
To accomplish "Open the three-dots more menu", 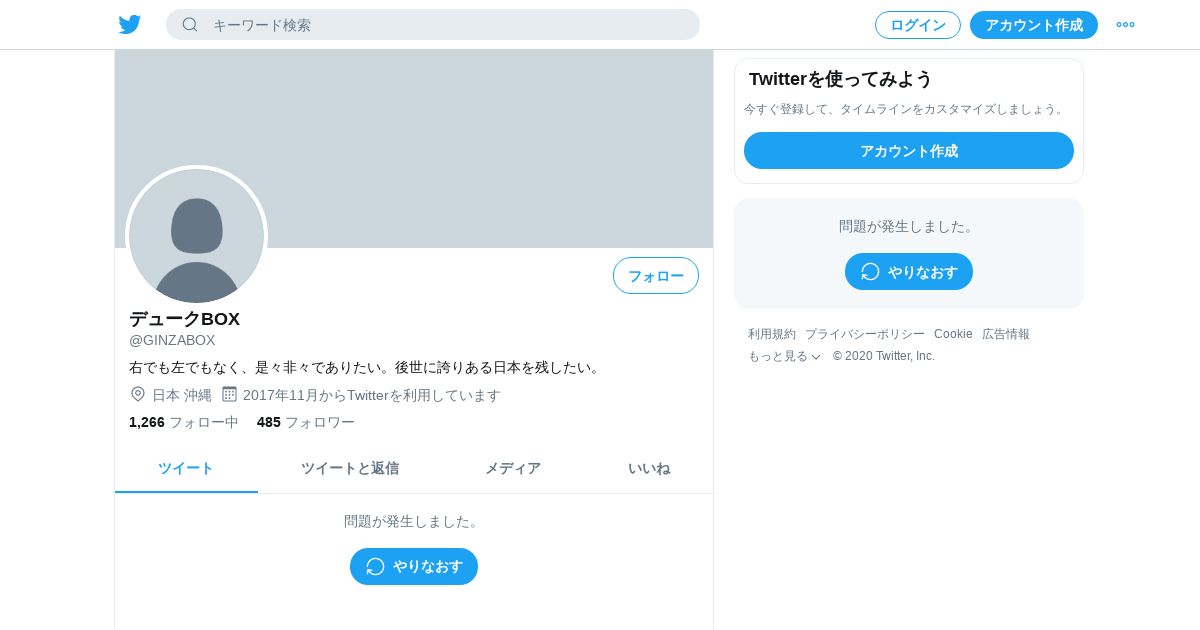I will 1126,25.
